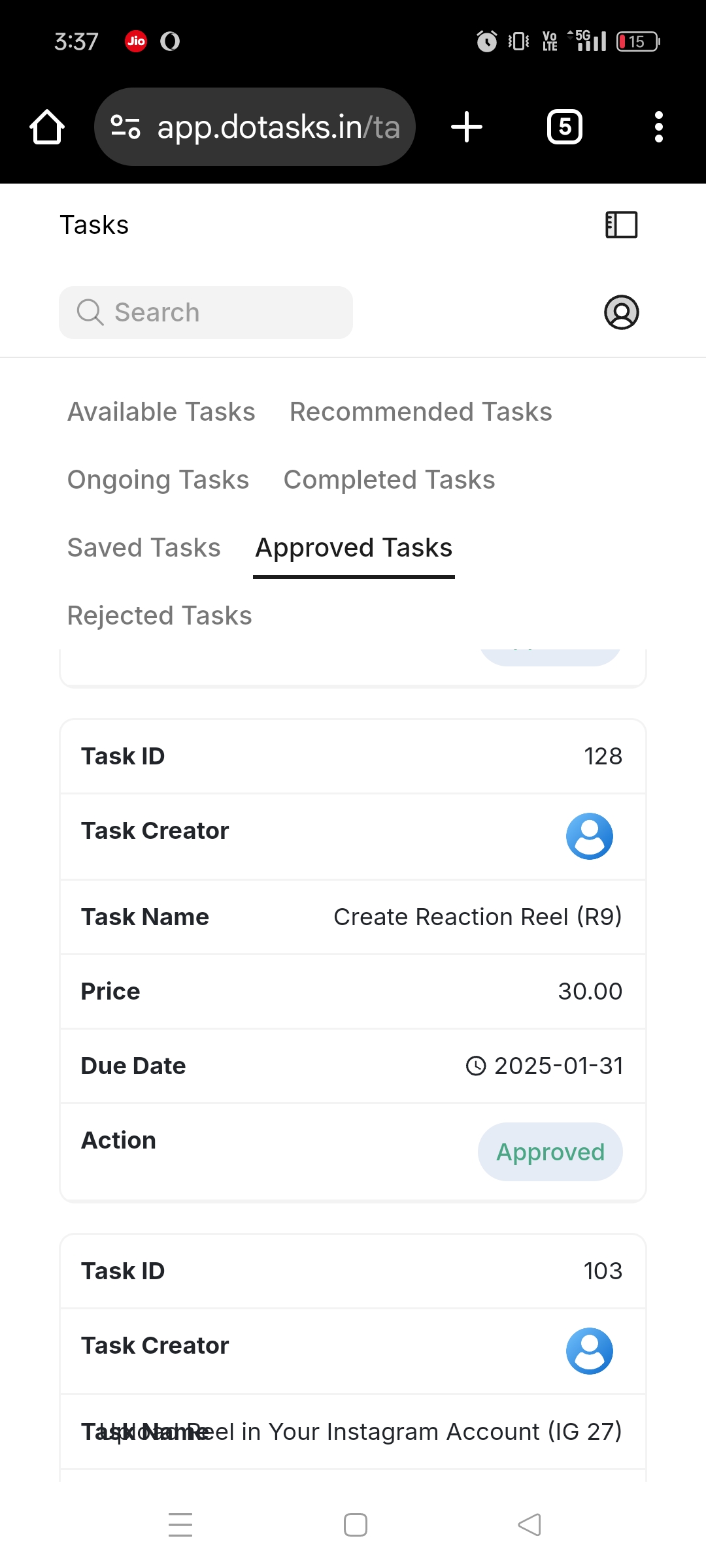The height and width of the screenshot is (1568, 706).
Task: Tap Task Creator avatar for task 128
Action: tap(589, 836)
